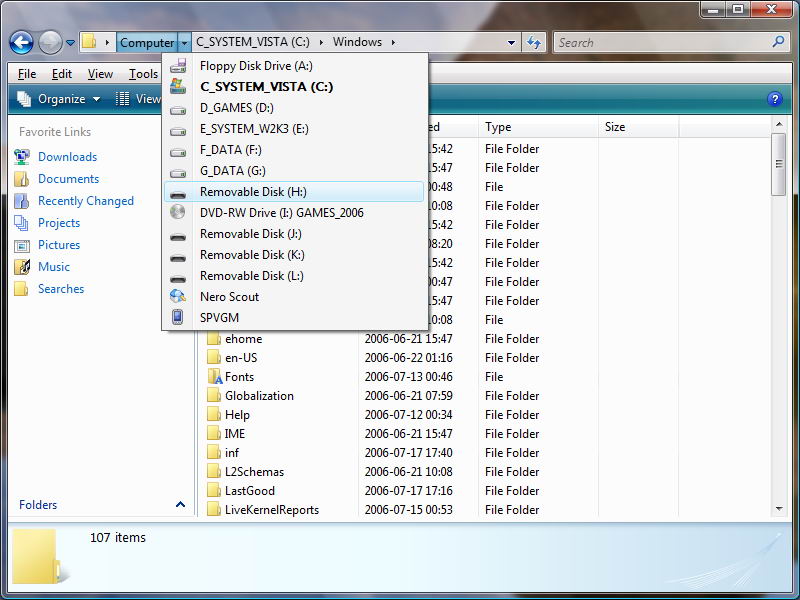
Task: Click the DVD-RW disc icon
Action: (x=178, y=212)
